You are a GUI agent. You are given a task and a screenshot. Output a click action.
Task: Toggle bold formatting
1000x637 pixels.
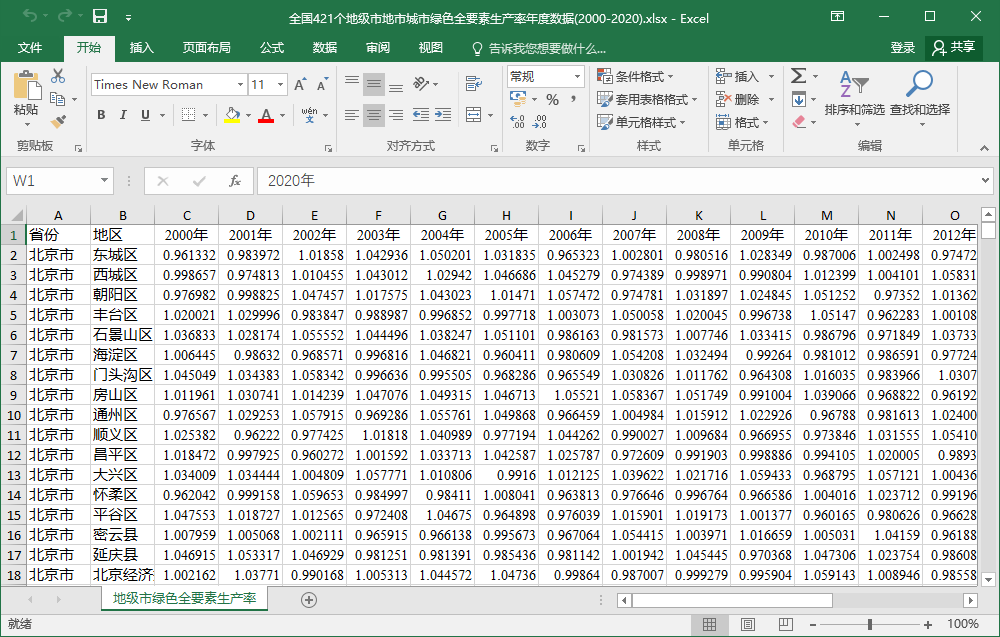[x=101, y=115]
